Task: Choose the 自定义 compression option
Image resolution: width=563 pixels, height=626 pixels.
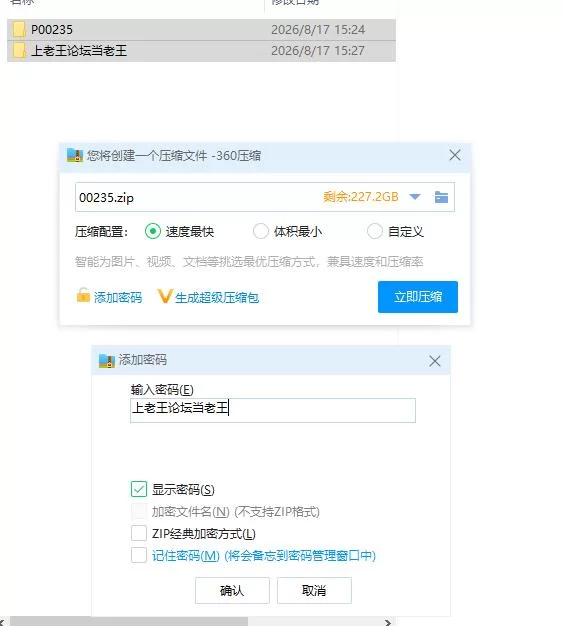Action: [375, 231]
